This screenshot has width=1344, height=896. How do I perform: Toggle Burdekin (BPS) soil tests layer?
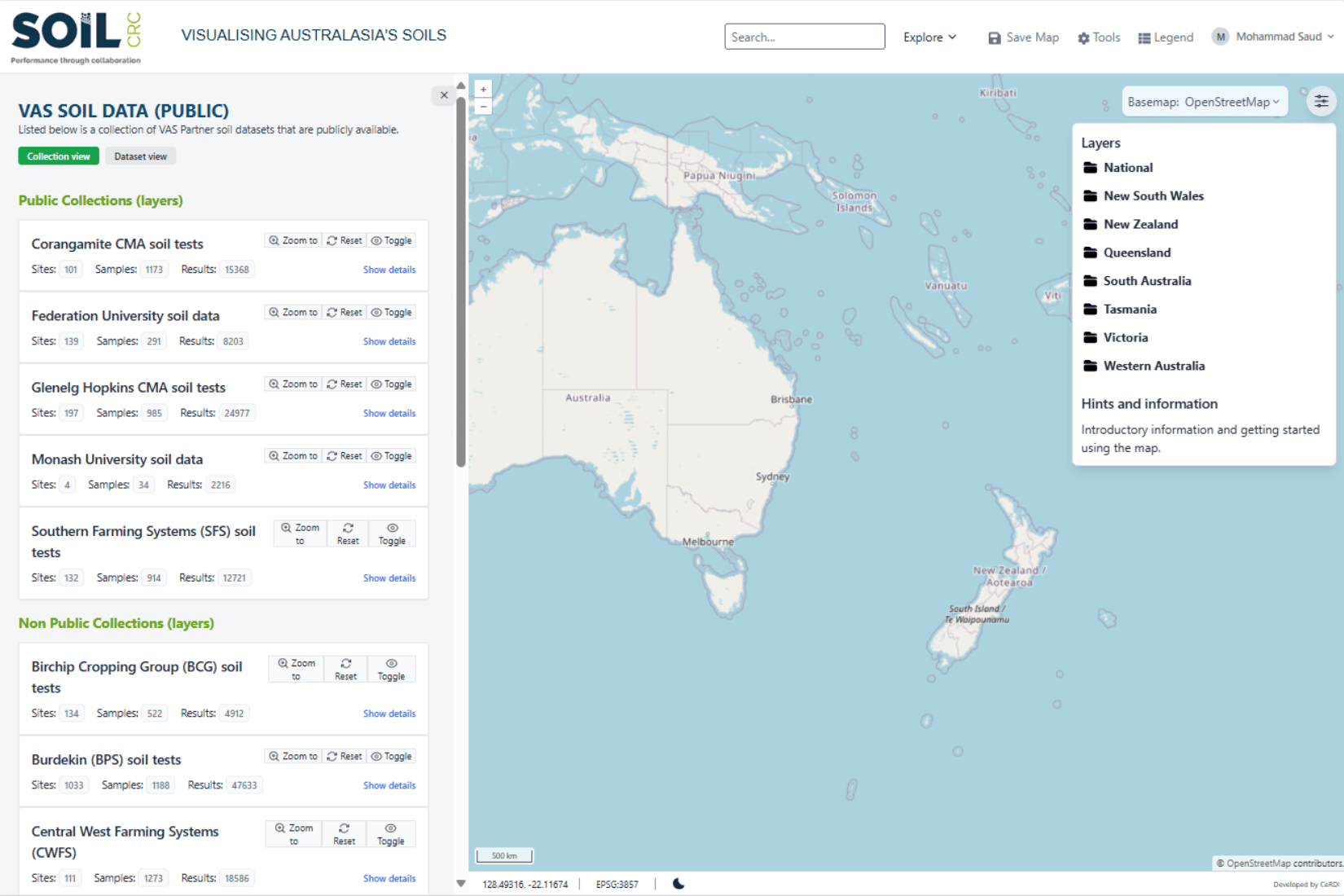click(x=391, y=757)
